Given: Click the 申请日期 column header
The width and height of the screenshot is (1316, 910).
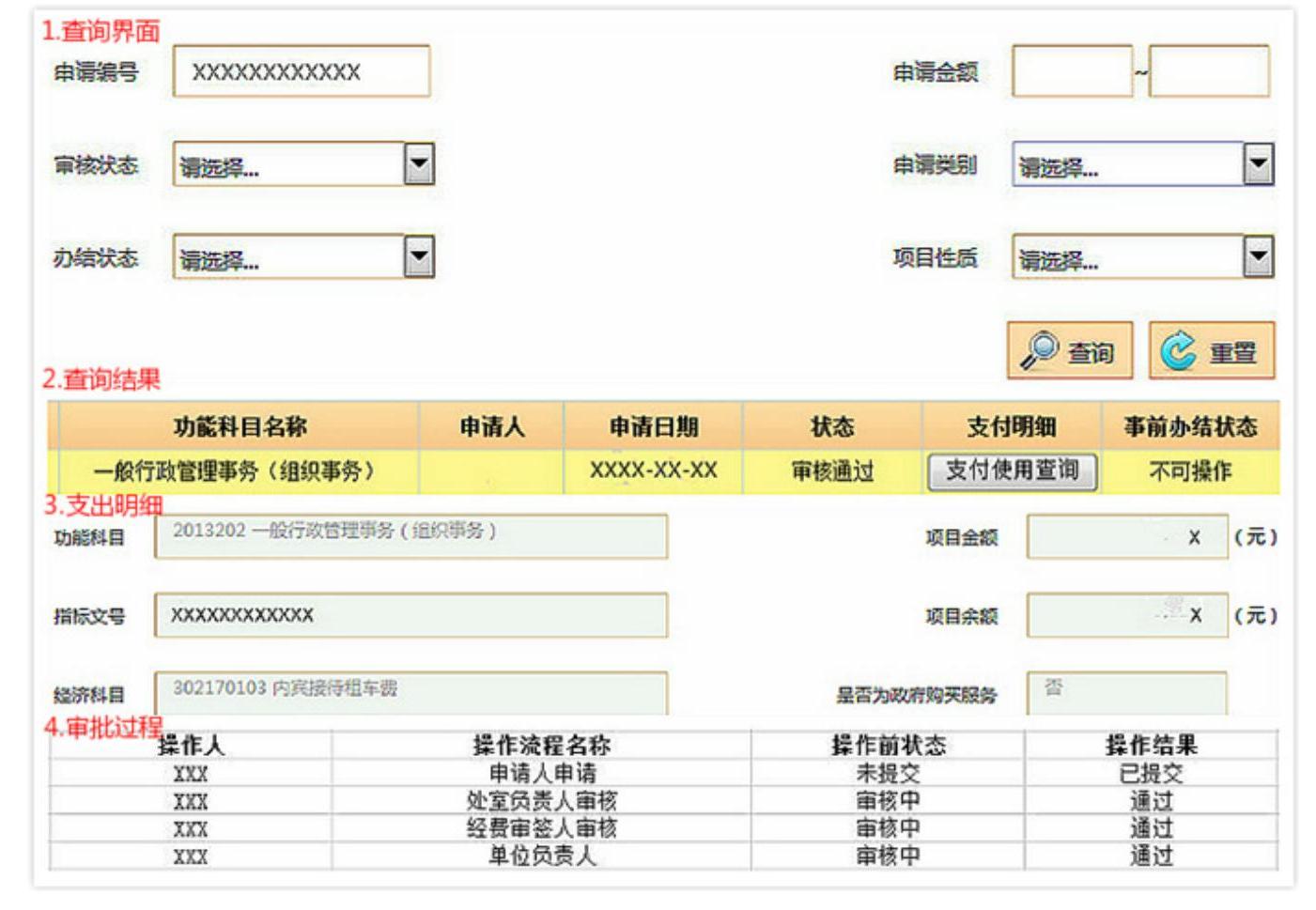Looking at the screenshot, I should click(654, 427).
